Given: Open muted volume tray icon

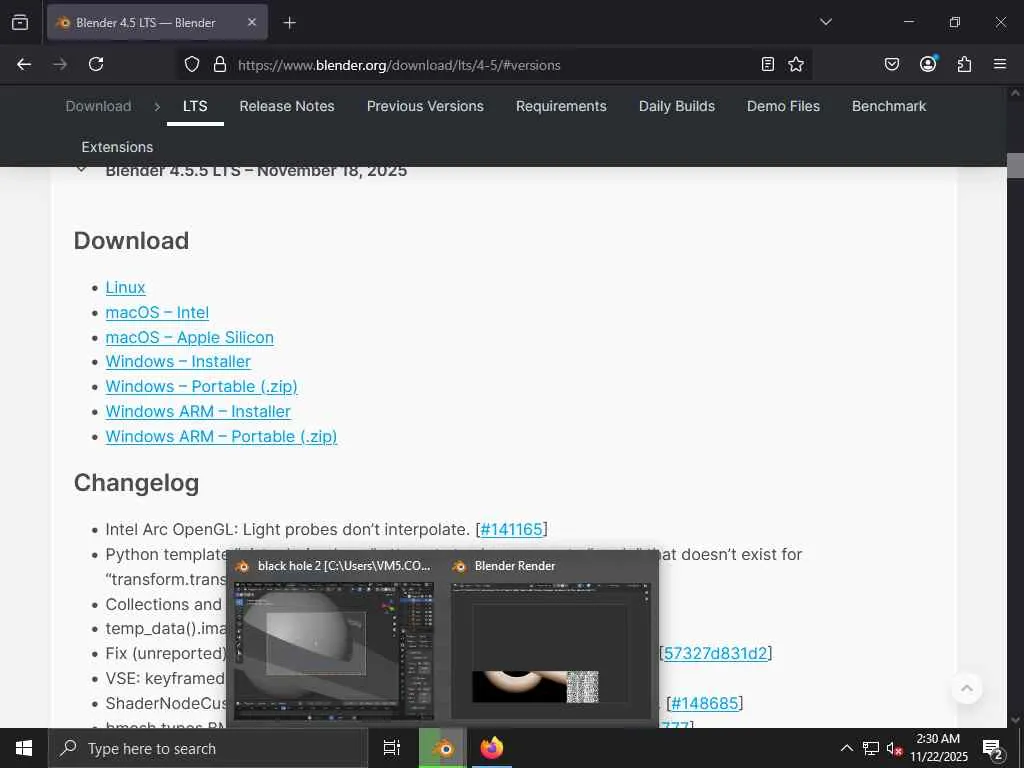Looking at the screenshot, I should coord(894,749).
